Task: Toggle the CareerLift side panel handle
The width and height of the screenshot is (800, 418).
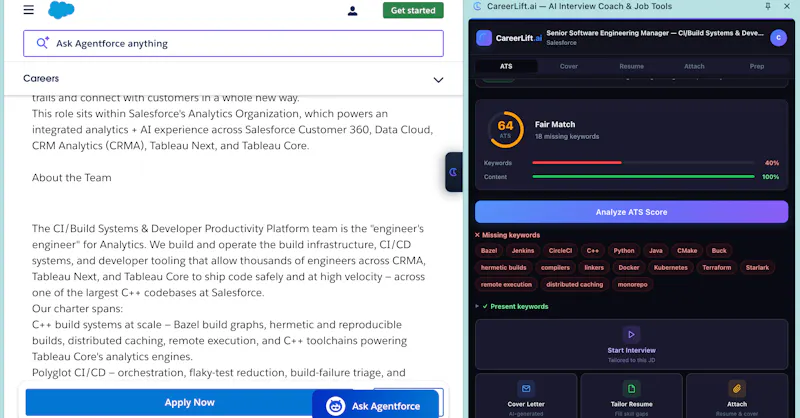Action: (453, 172)
